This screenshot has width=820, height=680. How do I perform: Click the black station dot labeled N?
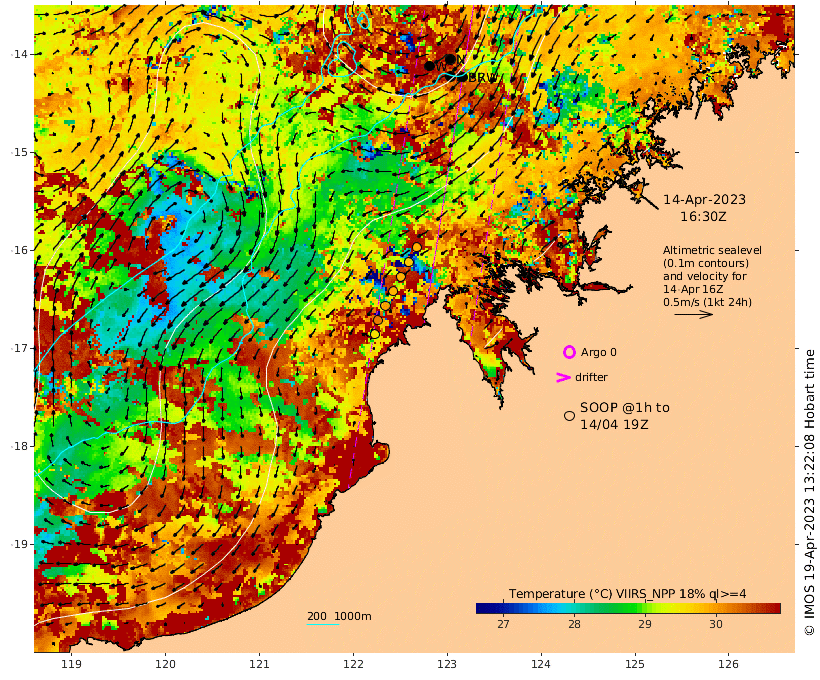coord(450,59)
